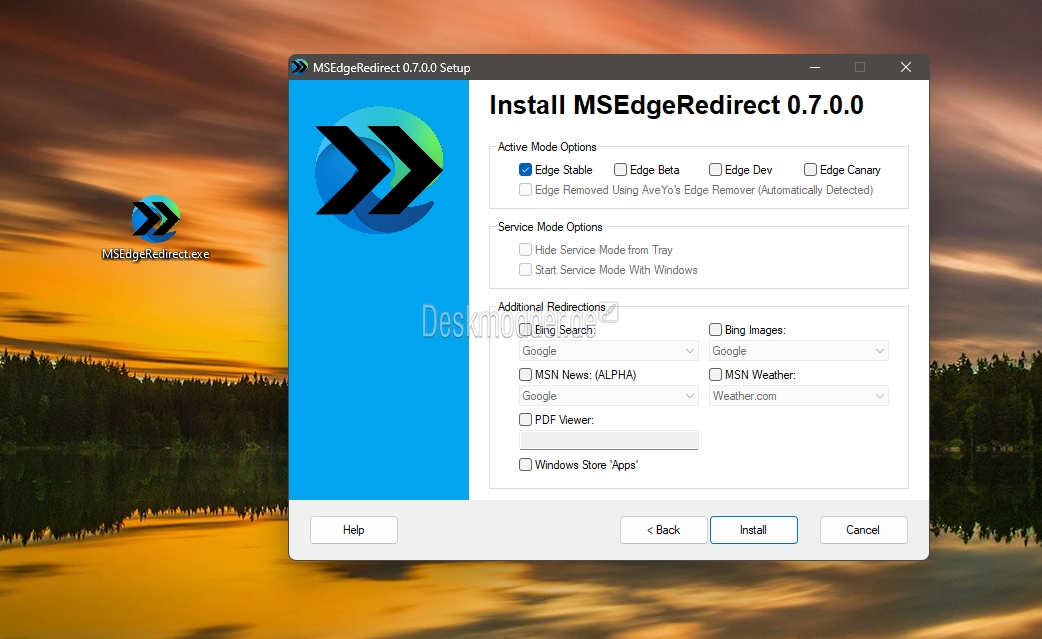Enable the Edge Dev checkbox

coord(715,170)
